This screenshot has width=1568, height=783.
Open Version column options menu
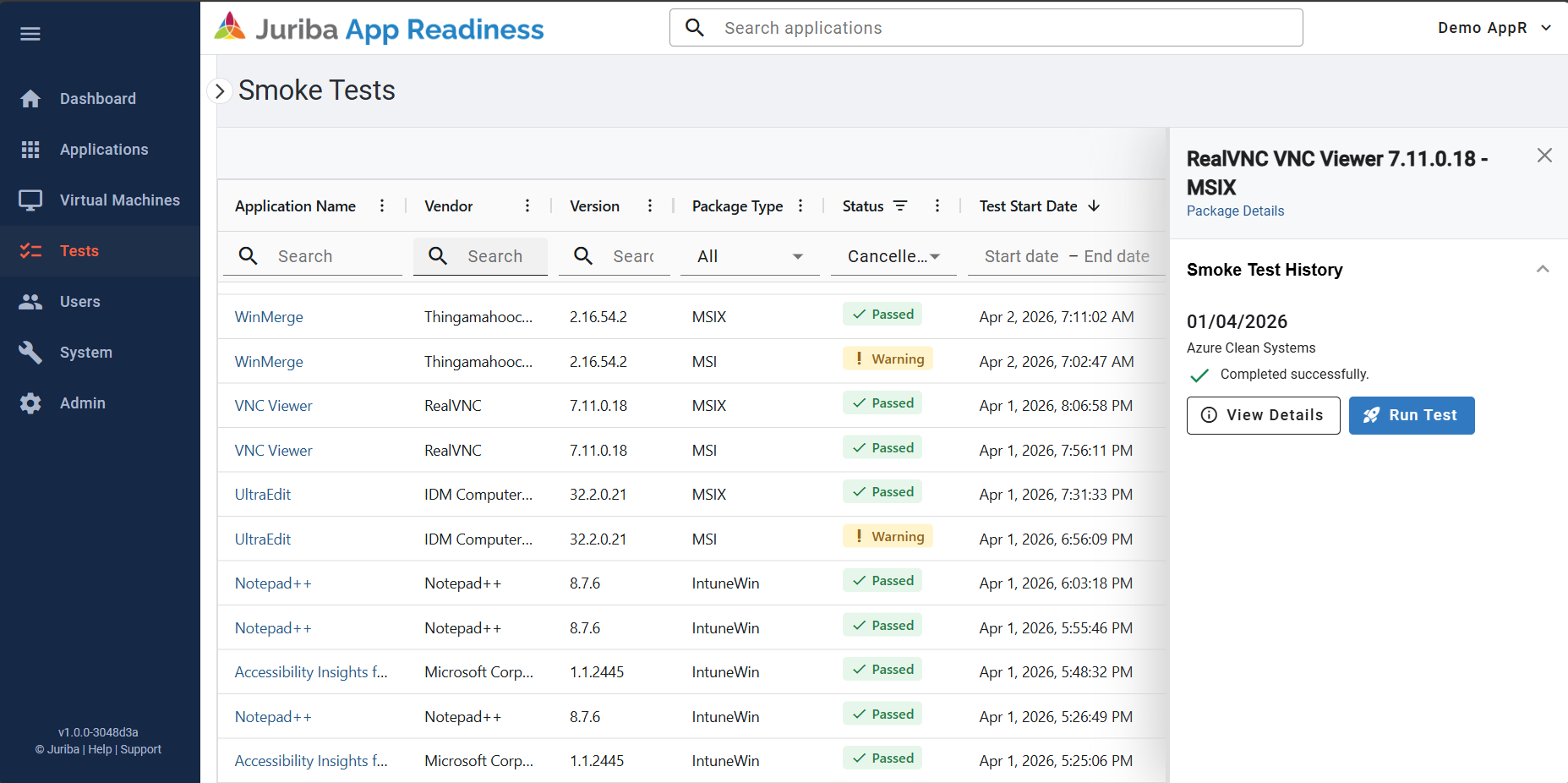650,206
